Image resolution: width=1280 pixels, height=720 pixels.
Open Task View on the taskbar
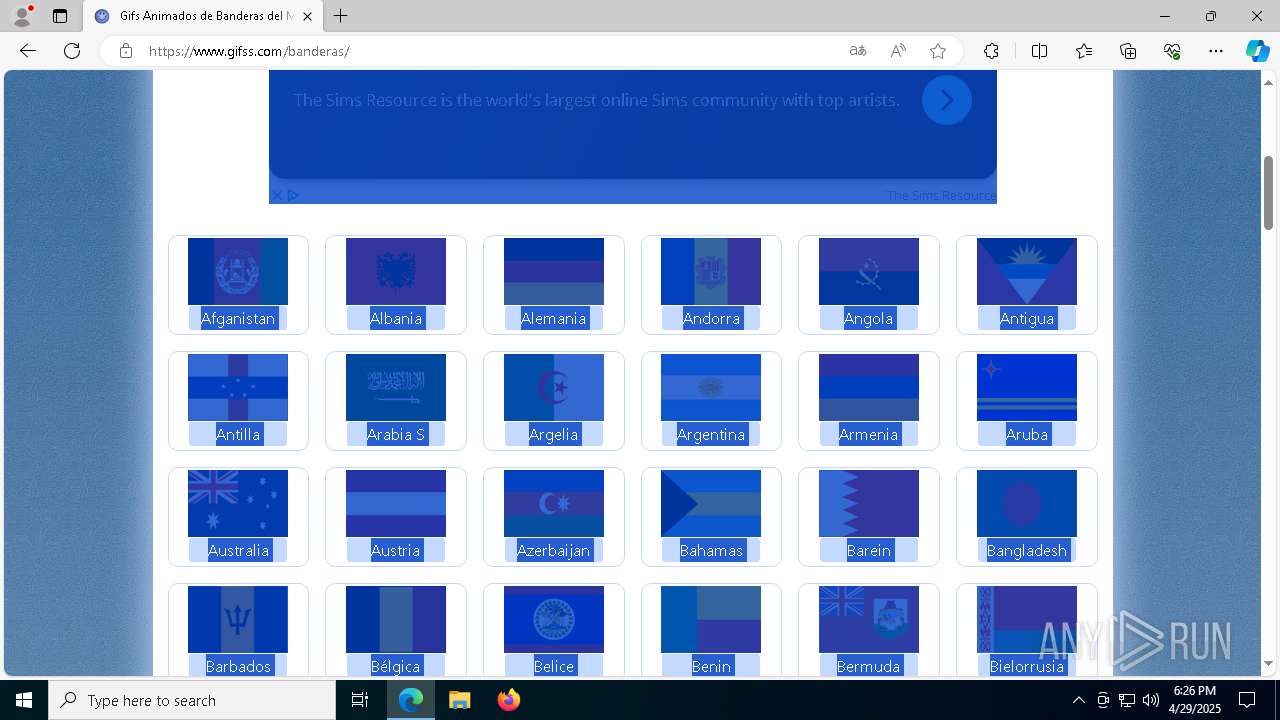(360, 700)
